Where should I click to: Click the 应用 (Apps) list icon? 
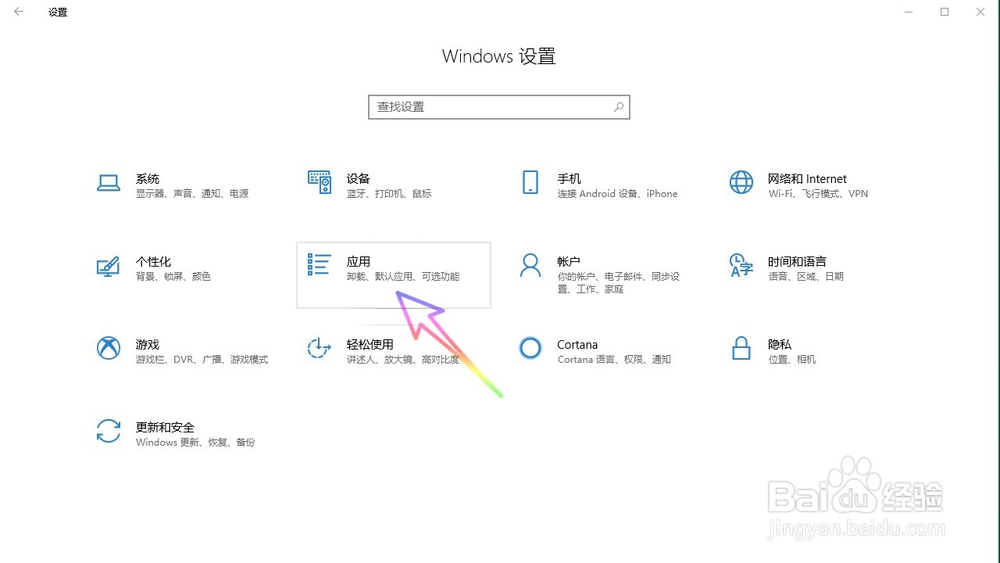tap(319, 265)
